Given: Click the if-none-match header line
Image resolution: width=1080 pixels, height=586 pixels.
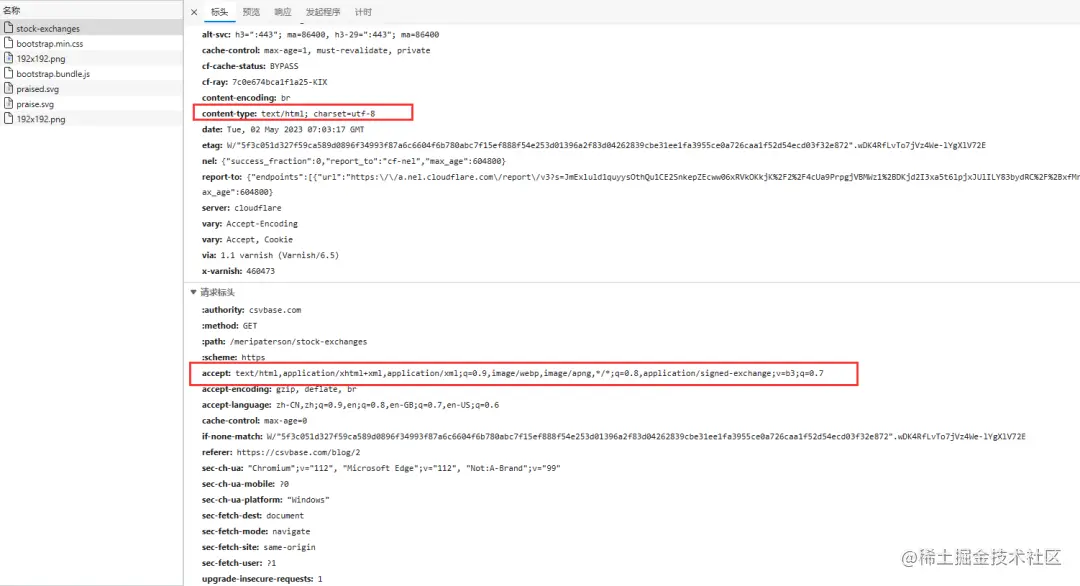Looking at the screenshot, I should pyautogui.click(x=614, y=437).
